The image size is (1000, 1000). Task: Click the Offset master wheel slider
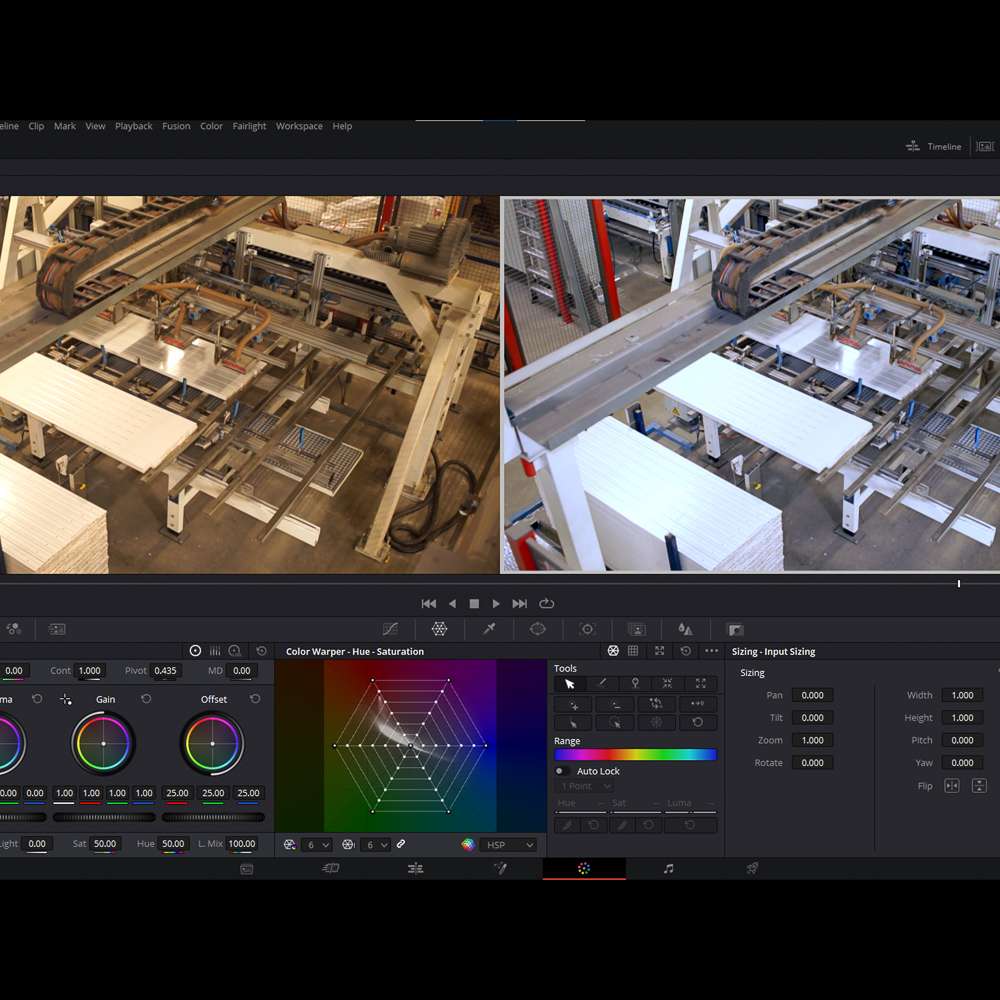[x=213, y=817]
